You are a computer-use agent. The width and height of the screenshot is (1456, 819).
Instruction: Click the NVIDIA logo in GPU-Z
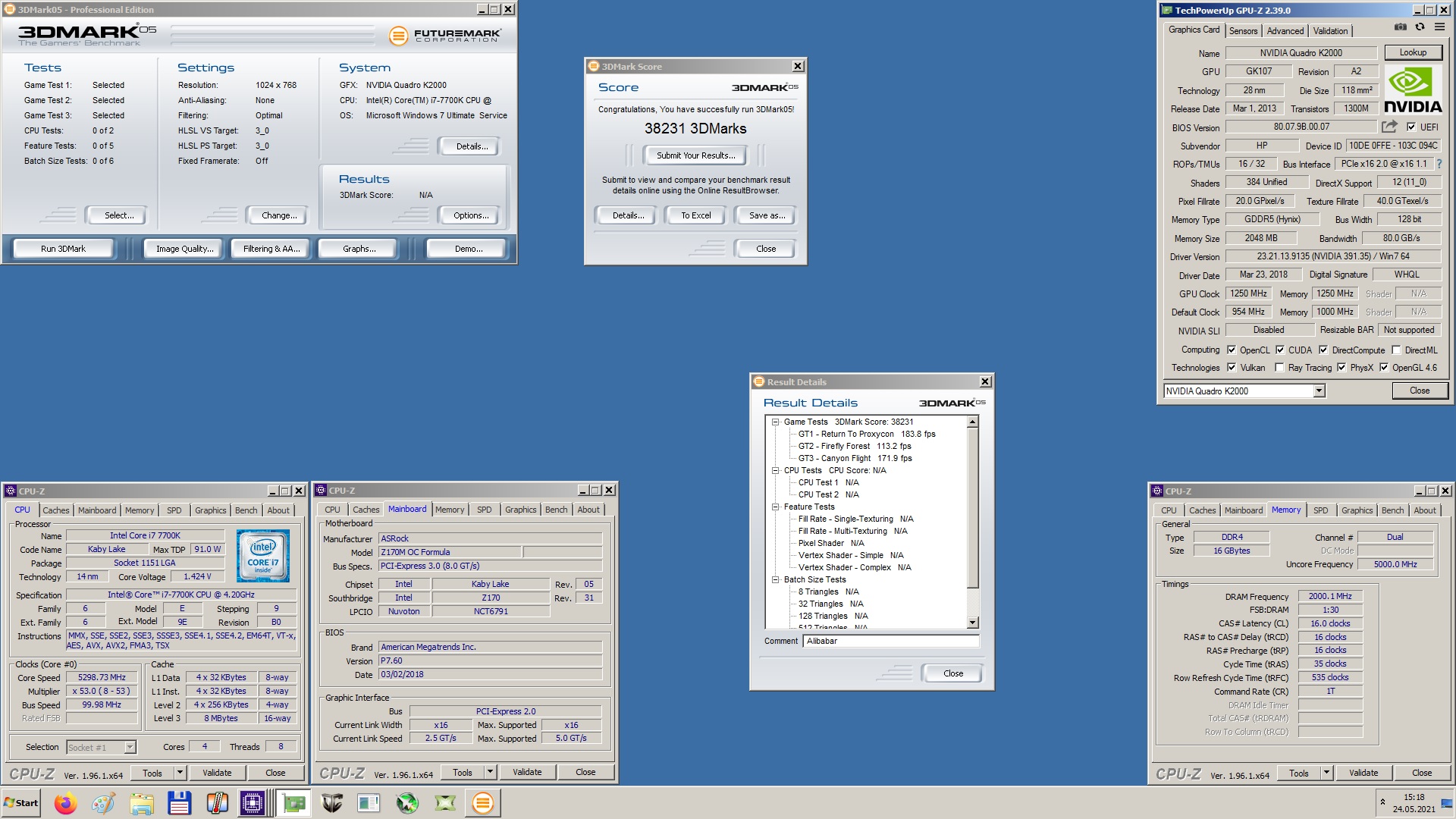tap(1413, 89)
